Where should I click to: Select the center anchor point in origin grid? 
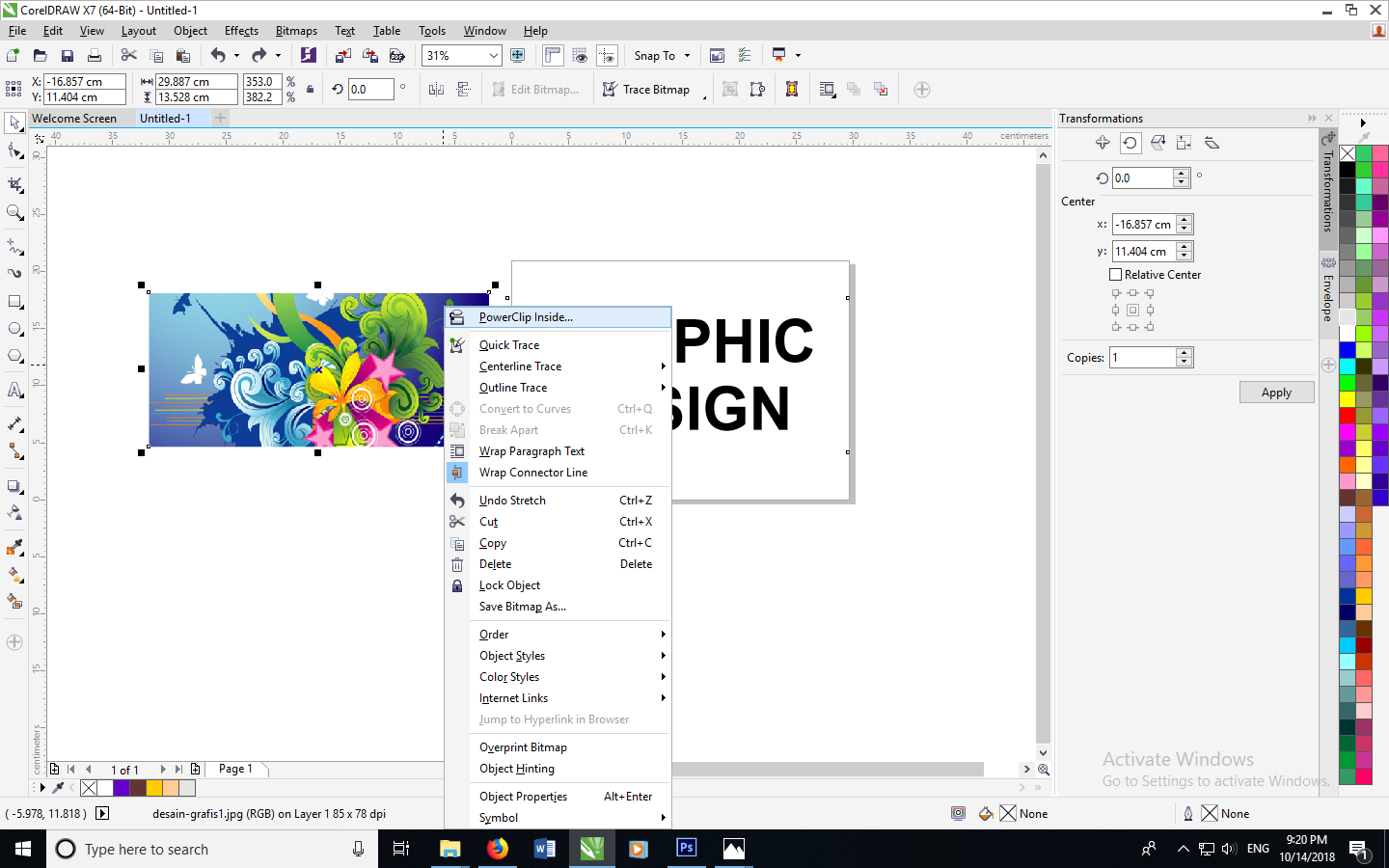tap(1132, 310)
